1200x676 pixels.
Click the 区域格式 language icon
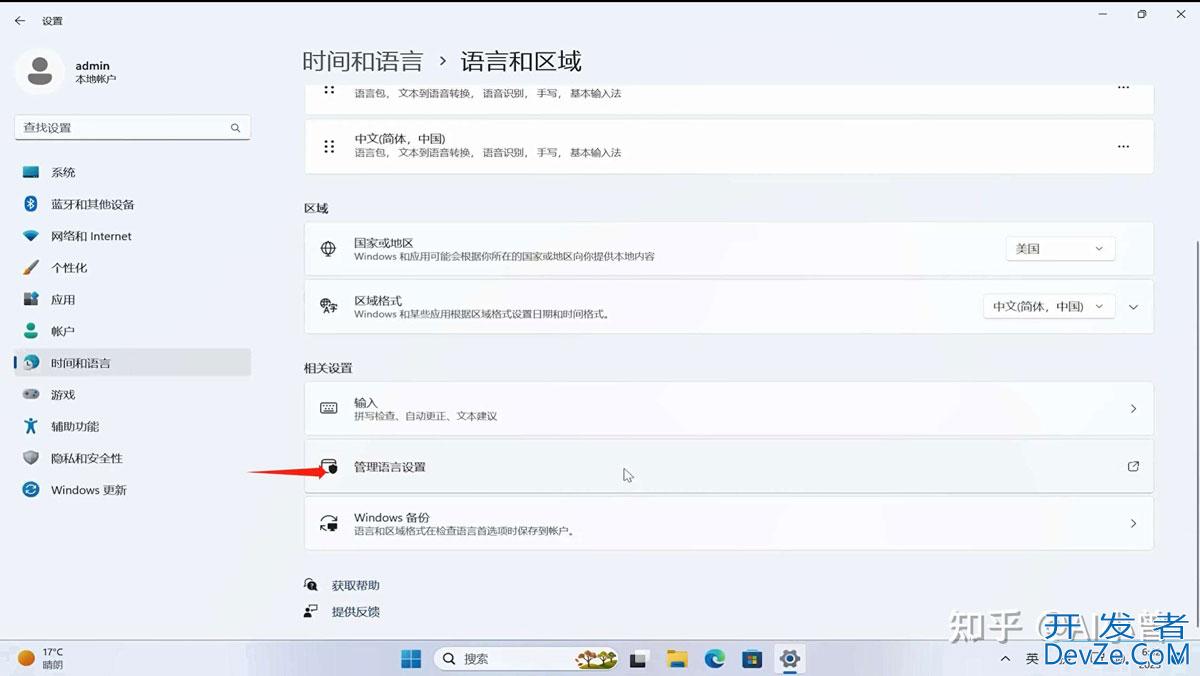[x=328, y=306]
